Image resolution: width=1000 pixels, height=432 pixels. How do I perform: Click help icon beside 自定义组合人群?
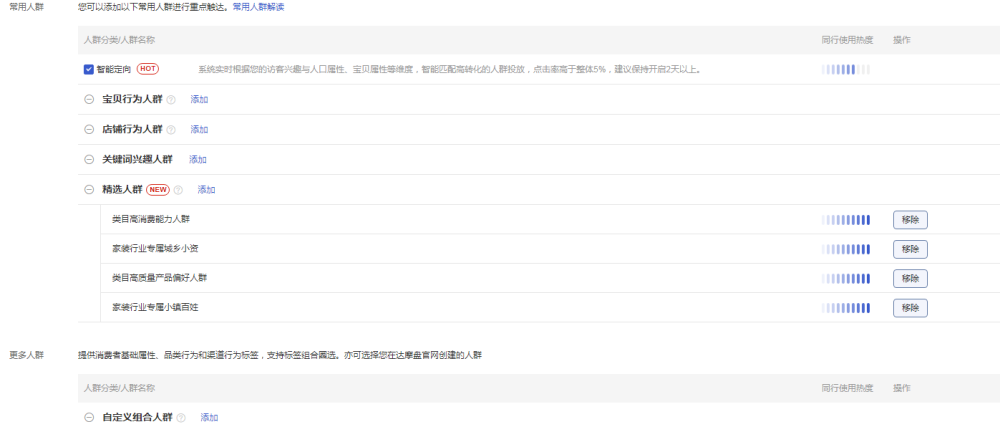(181, 417)
